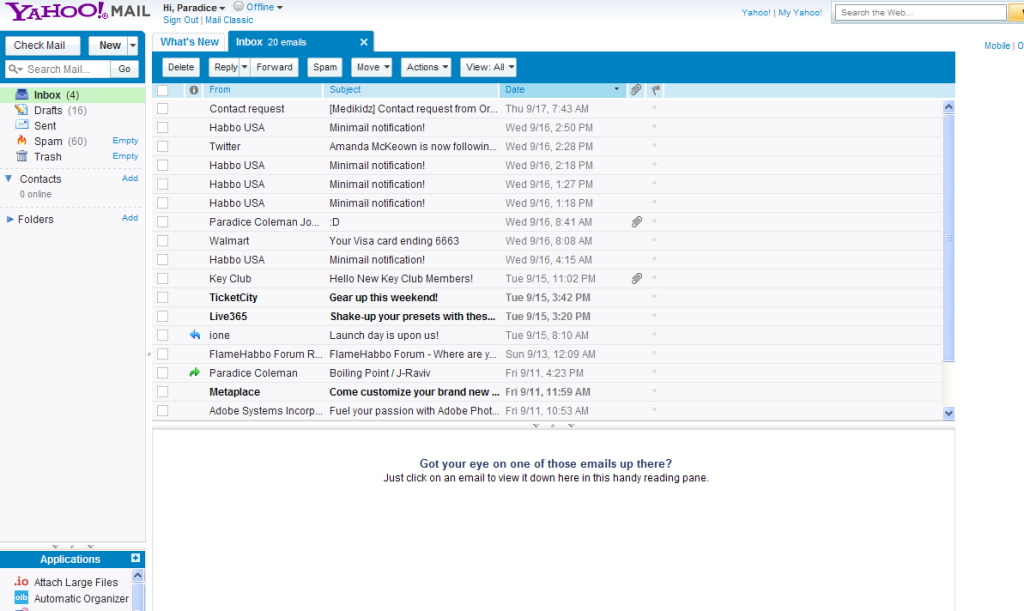Expand the Folders tree section
Image resolution: width=1024 pixels, height=611 pixels.
11,219
